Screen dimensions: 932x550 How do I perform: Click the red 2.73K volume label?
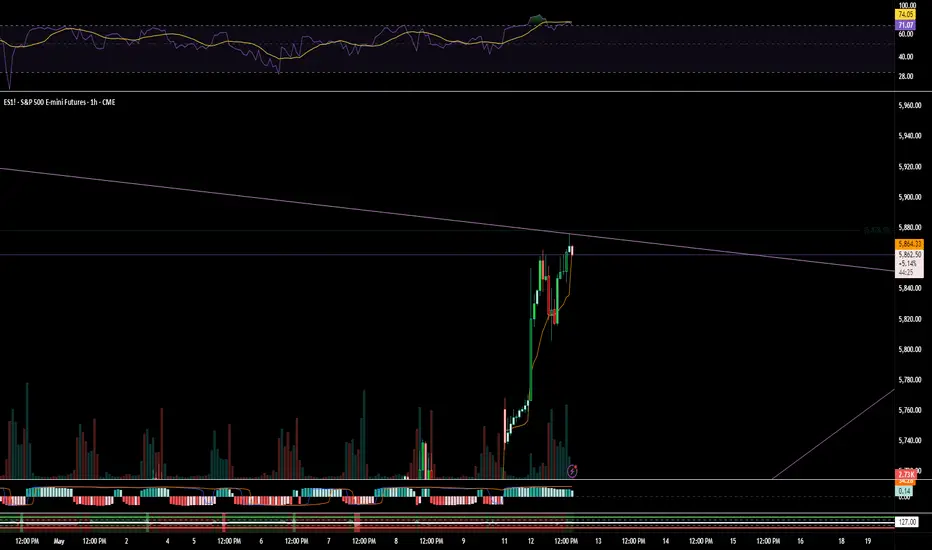click(906, 474)
